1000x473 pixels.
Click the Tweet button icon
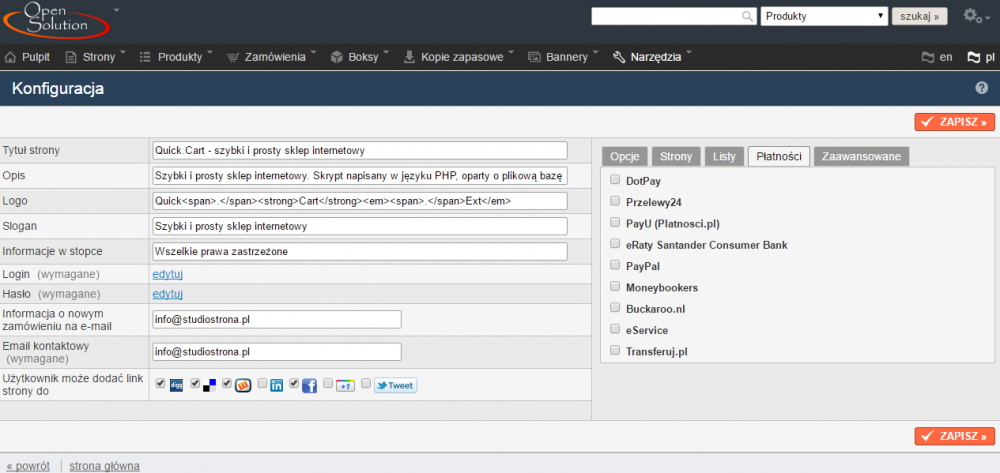tap(395, 386)
